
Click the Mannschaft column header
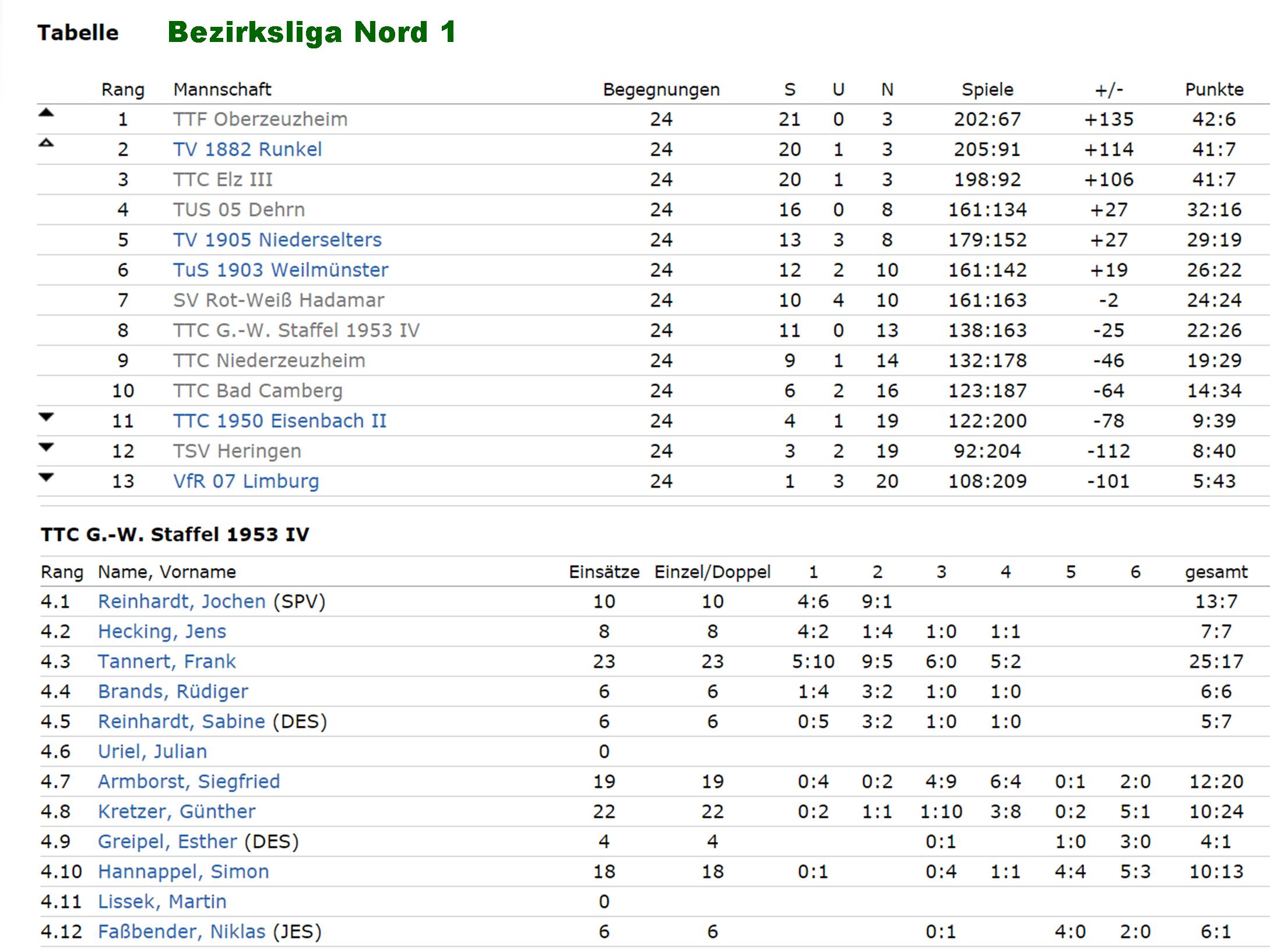[x=222, y=89]
